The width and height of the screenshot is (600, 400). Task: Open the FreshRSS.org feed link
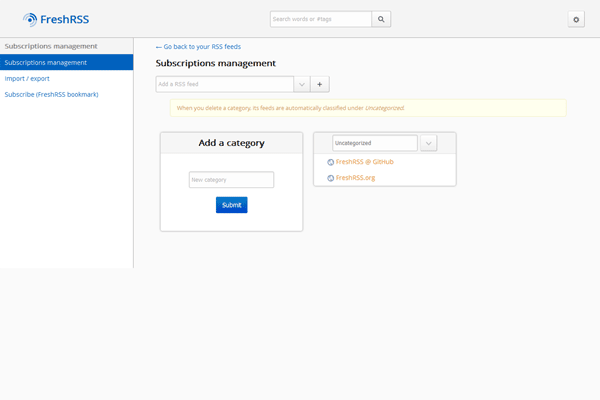[355, 178]
